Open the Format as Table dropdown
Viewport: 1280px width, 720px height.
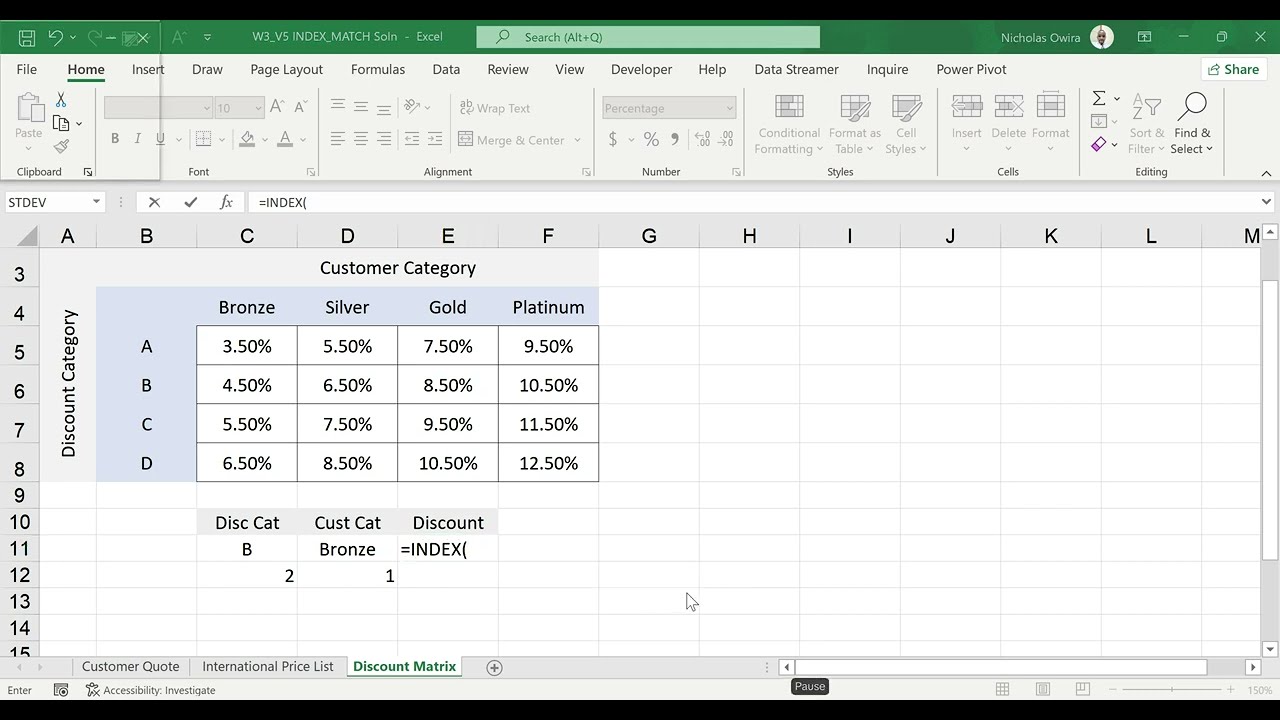[855, 124]
